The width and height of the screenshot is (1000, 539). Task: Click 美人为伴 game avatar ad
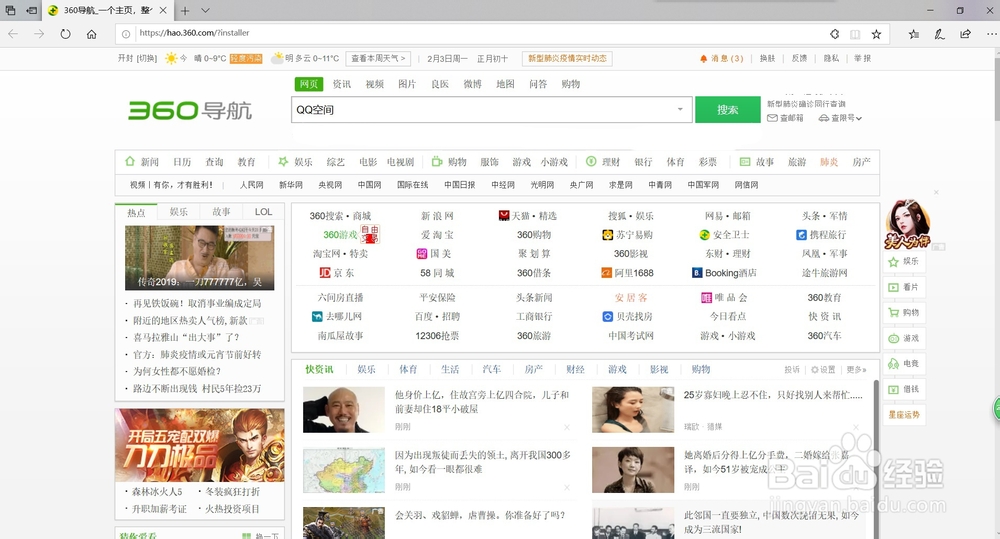tap(907, 225)
